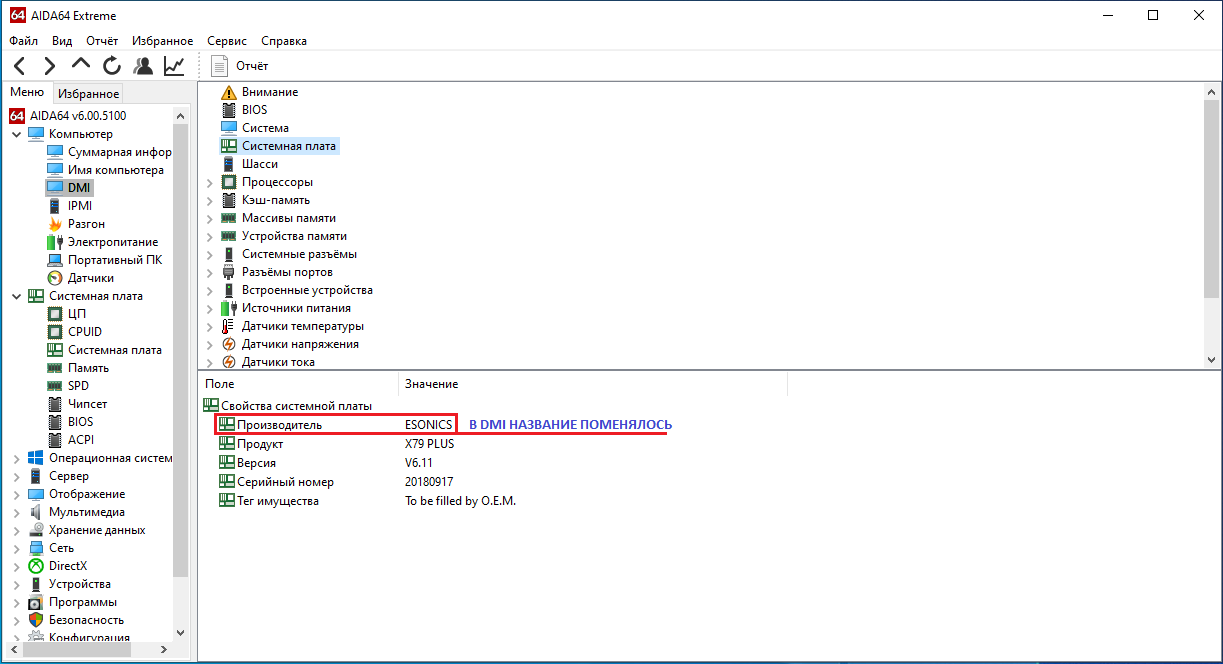Select Внимание in the DMI list

(259, 92)
